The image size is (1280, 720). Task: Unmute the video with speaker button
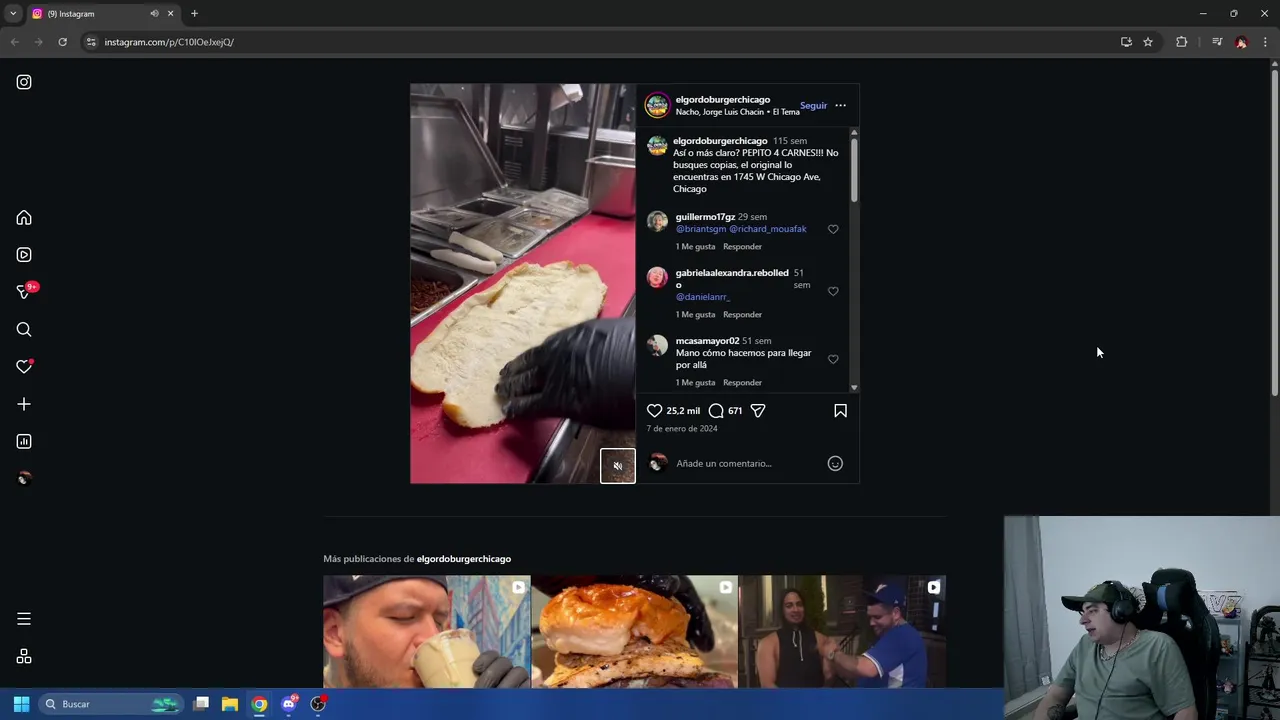[x=617, y=466]
